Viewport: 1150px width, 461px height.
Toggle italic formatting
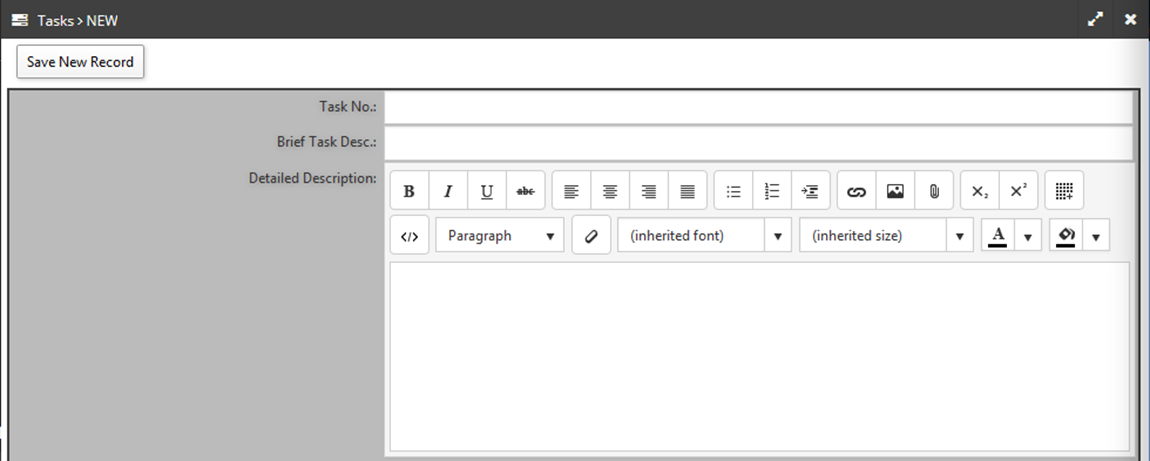(448, 191)
